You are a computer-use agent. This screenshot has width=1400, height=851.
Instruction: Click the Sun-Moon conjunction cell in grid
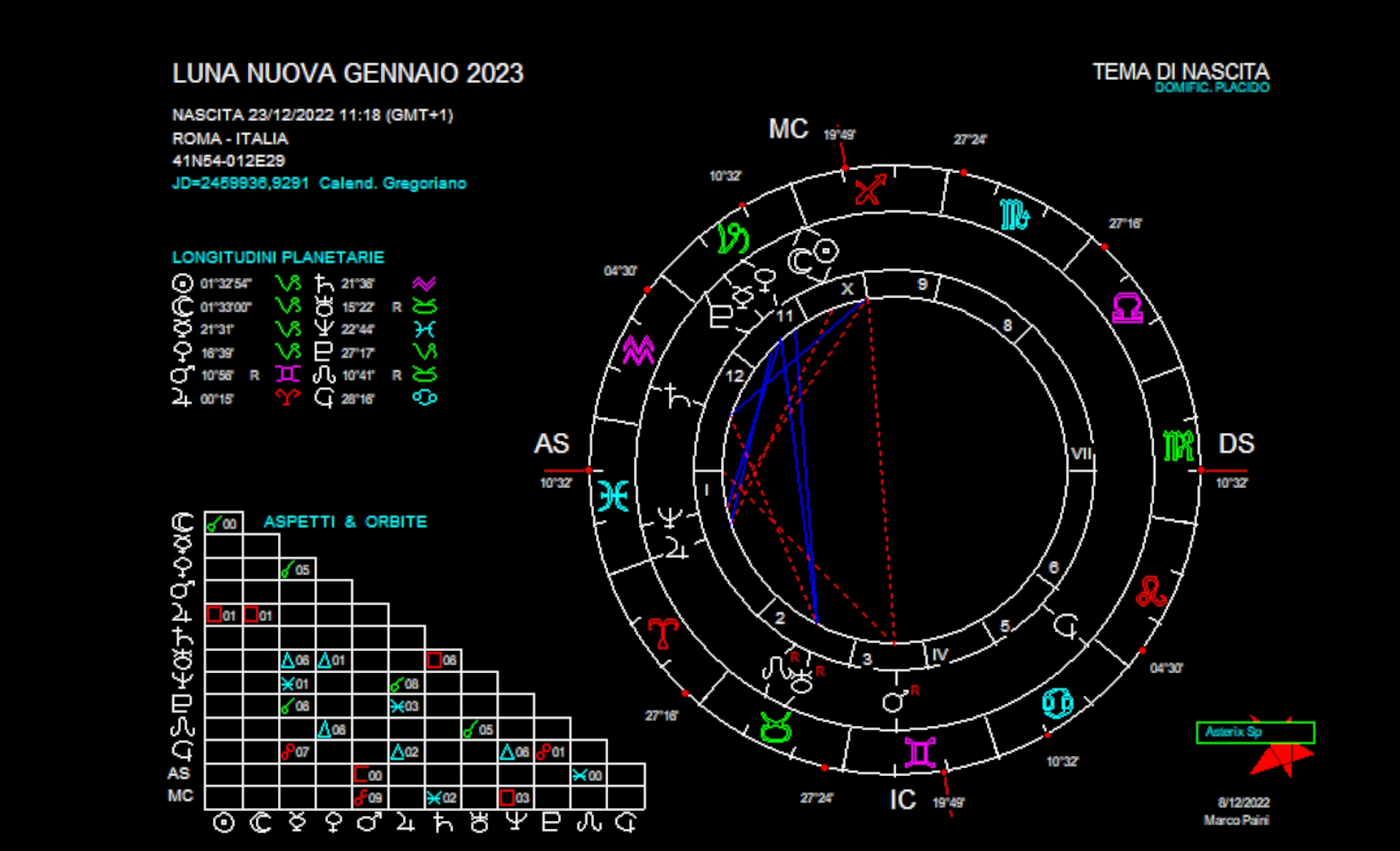coord(224,524)
